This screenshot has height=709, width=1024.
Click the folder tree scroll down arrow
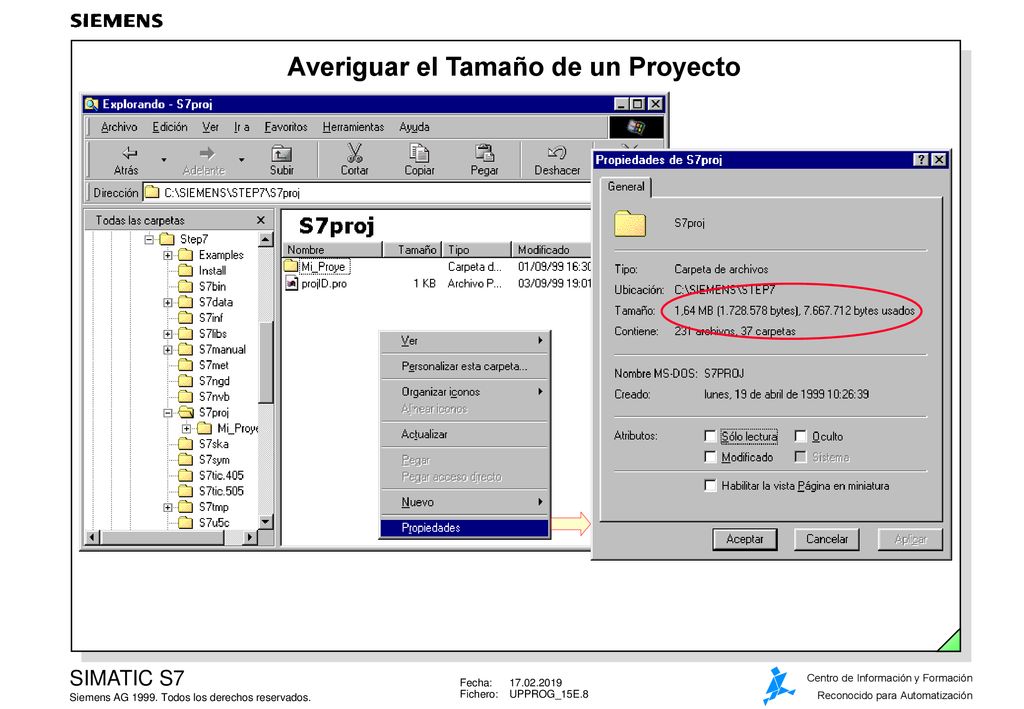(266, 522)
